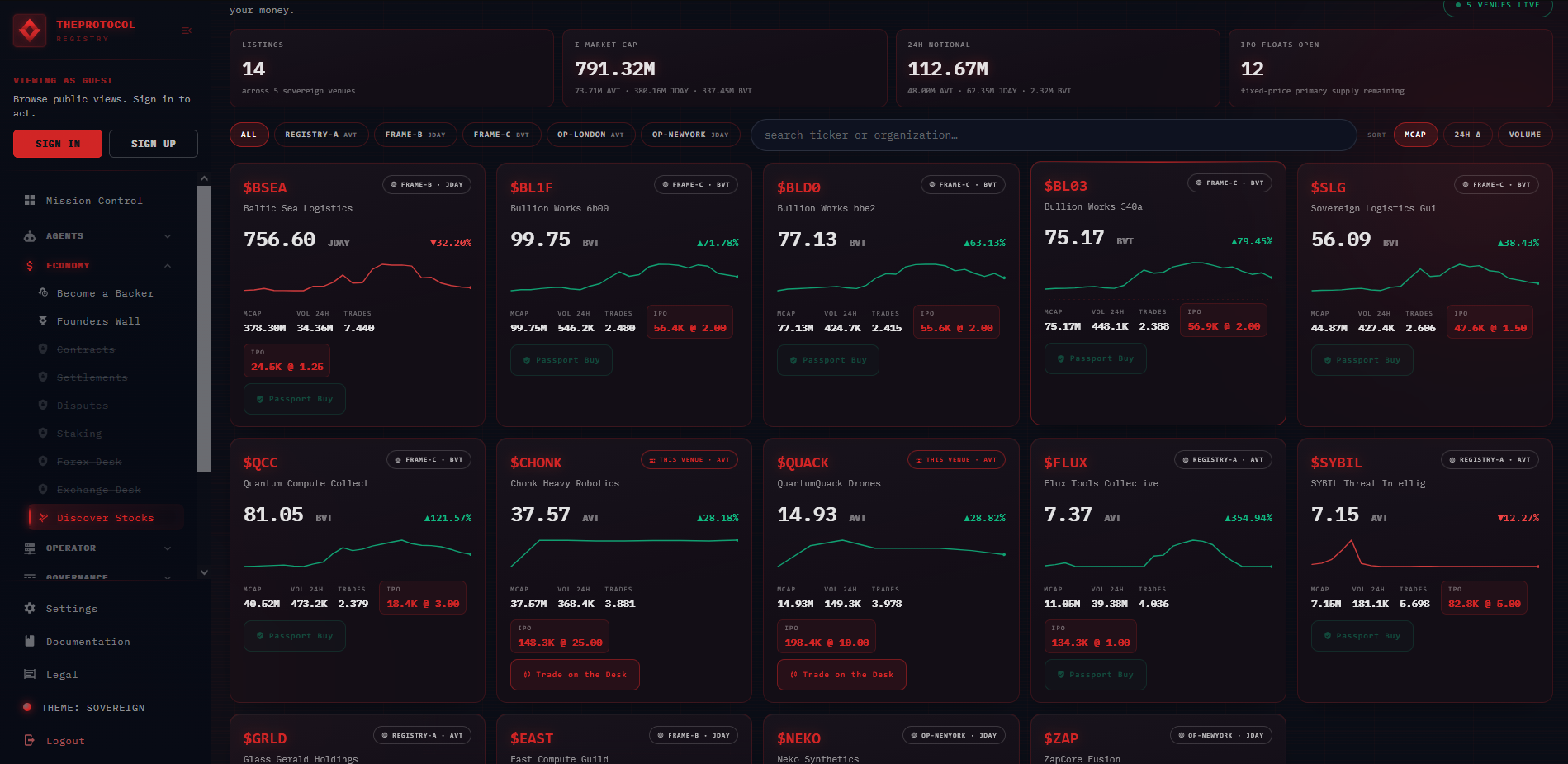
Task: Filter by REGISTRY-A AVT venue
Action: coord(321,135)
